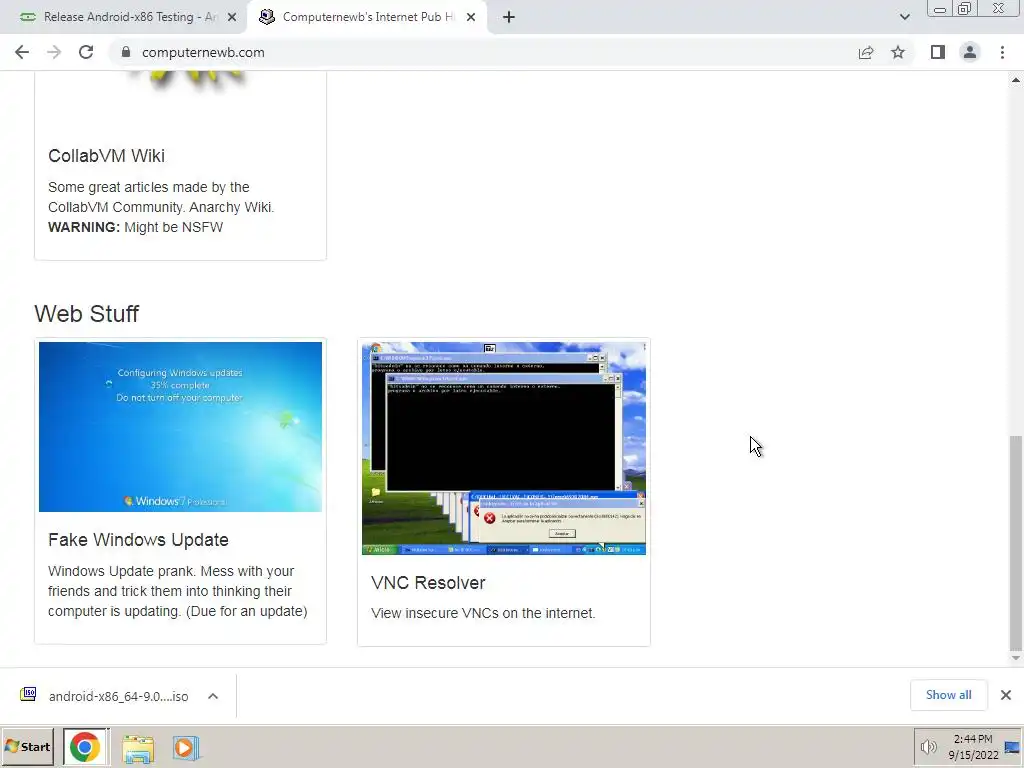Open the Chrome side panel
Screen dimensions: 1024x768
pyautogui.click(x=938, y=52)
